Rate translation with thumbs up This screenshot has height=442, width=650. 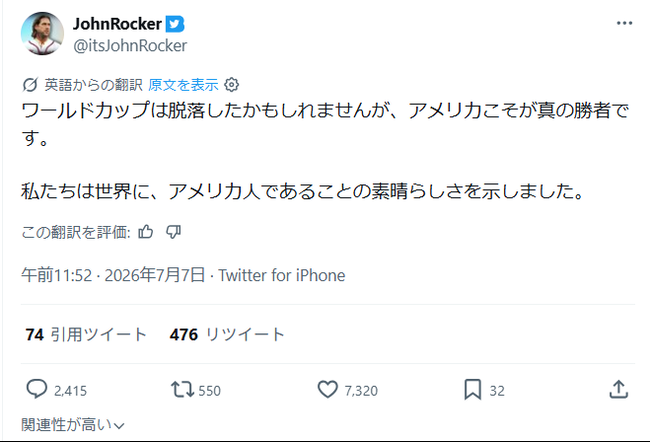[146, 232]
